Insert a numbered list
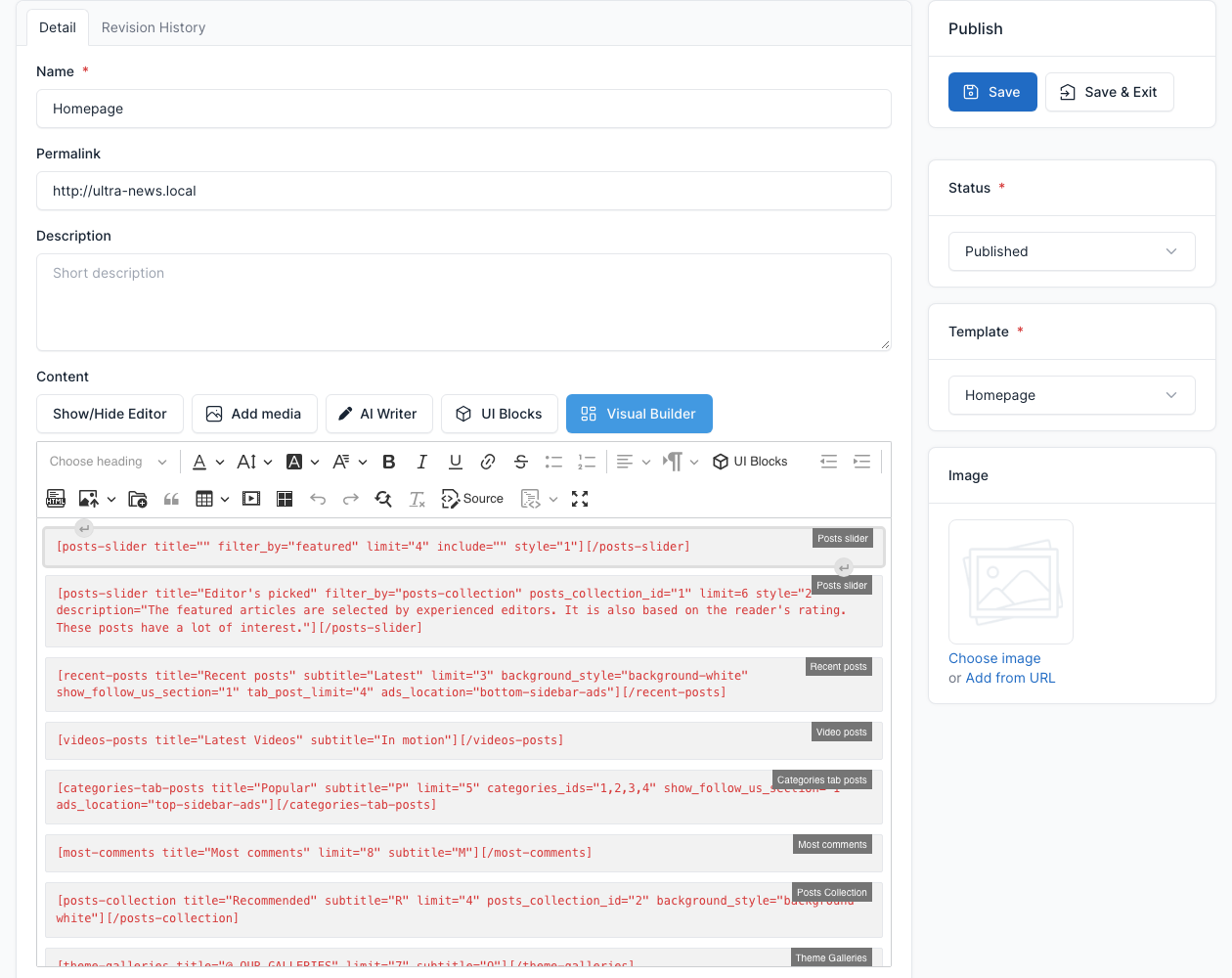Image resolution: width=1232 pixels, height=978 pixels. pyautogui.click(x=587, y=462)
